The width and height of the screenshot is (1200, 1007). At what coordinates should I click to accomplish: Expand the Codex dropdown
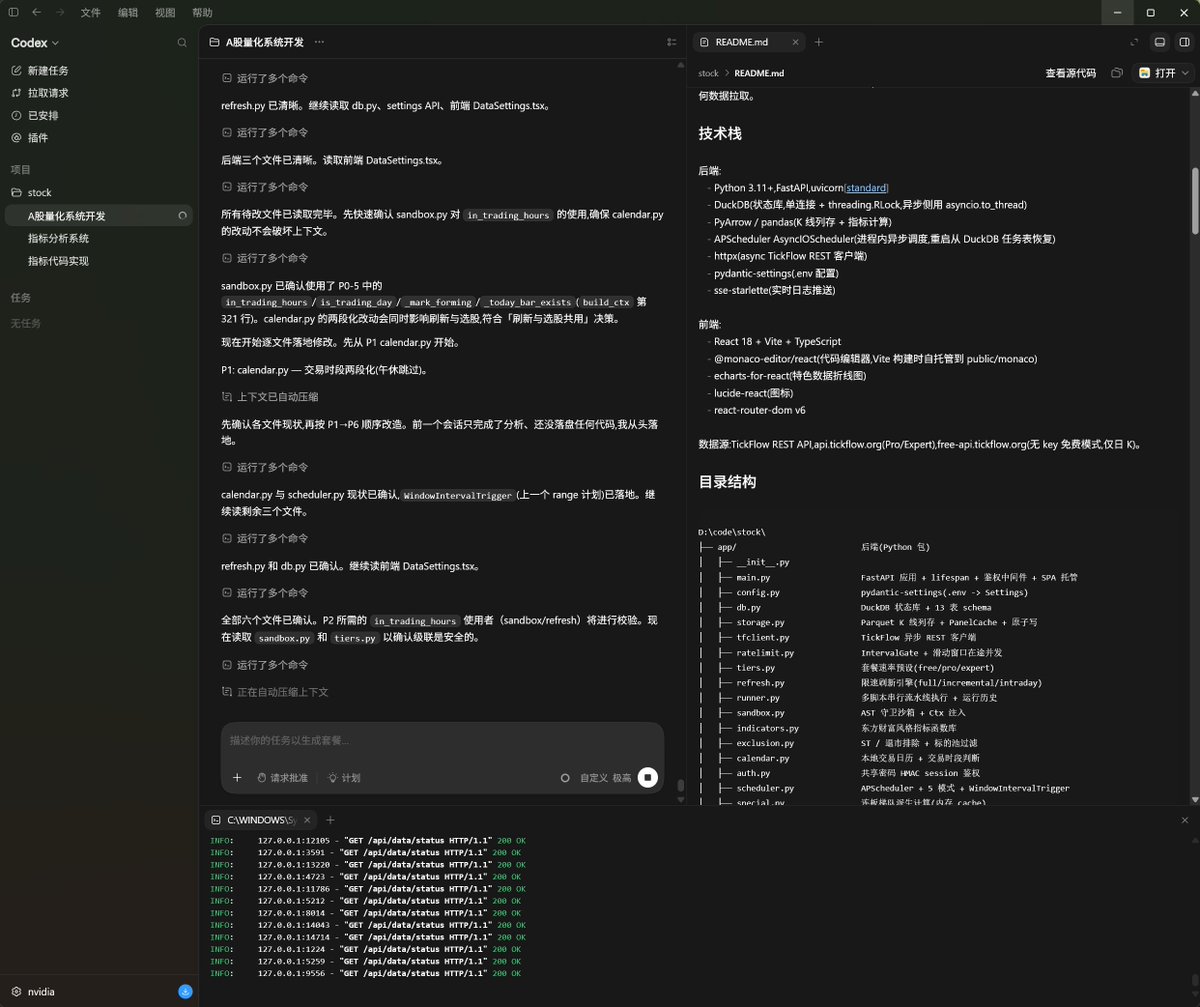[x=35, y=43]
